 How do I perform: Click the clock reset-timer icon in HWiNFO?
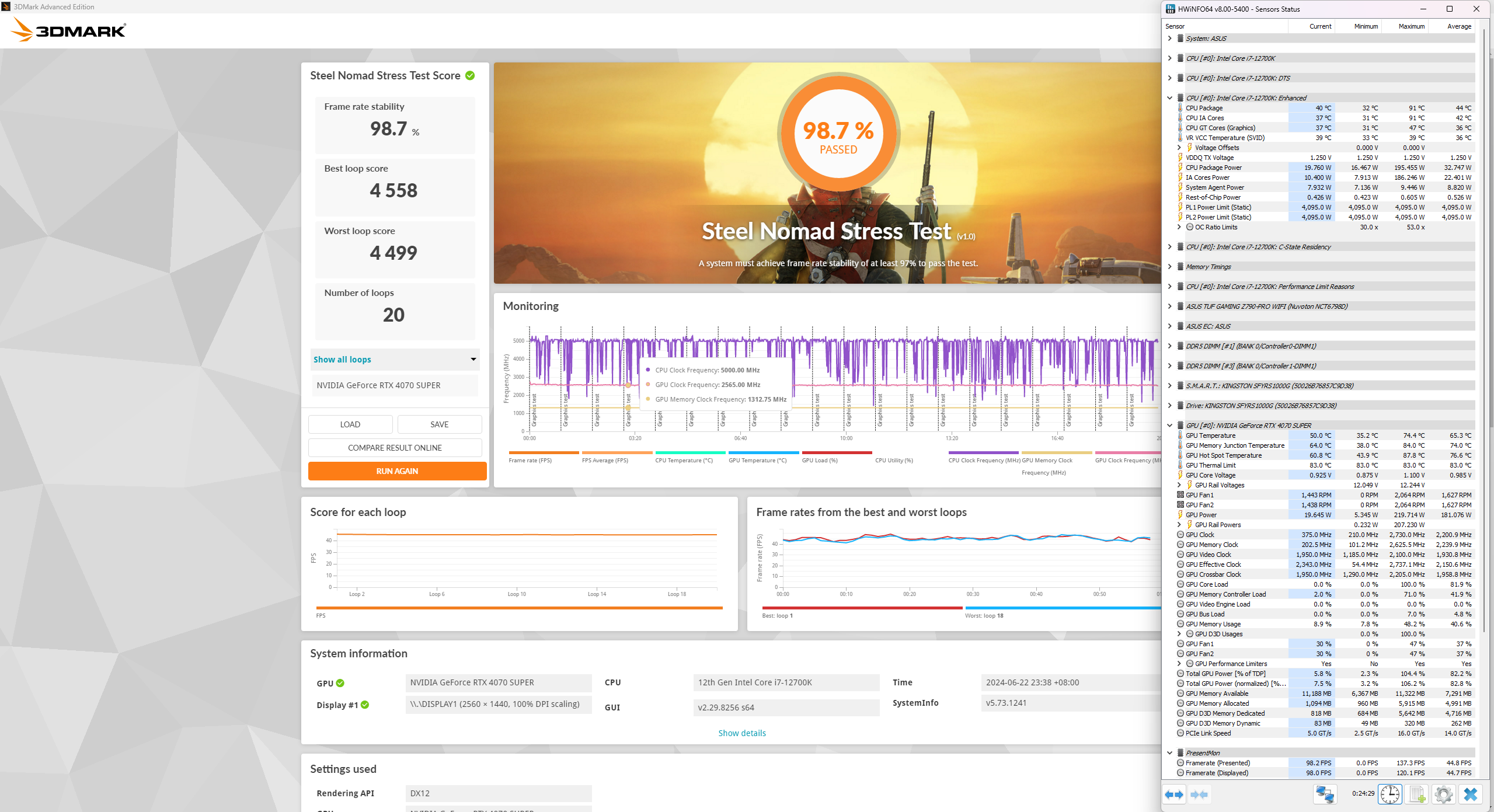1389,794
